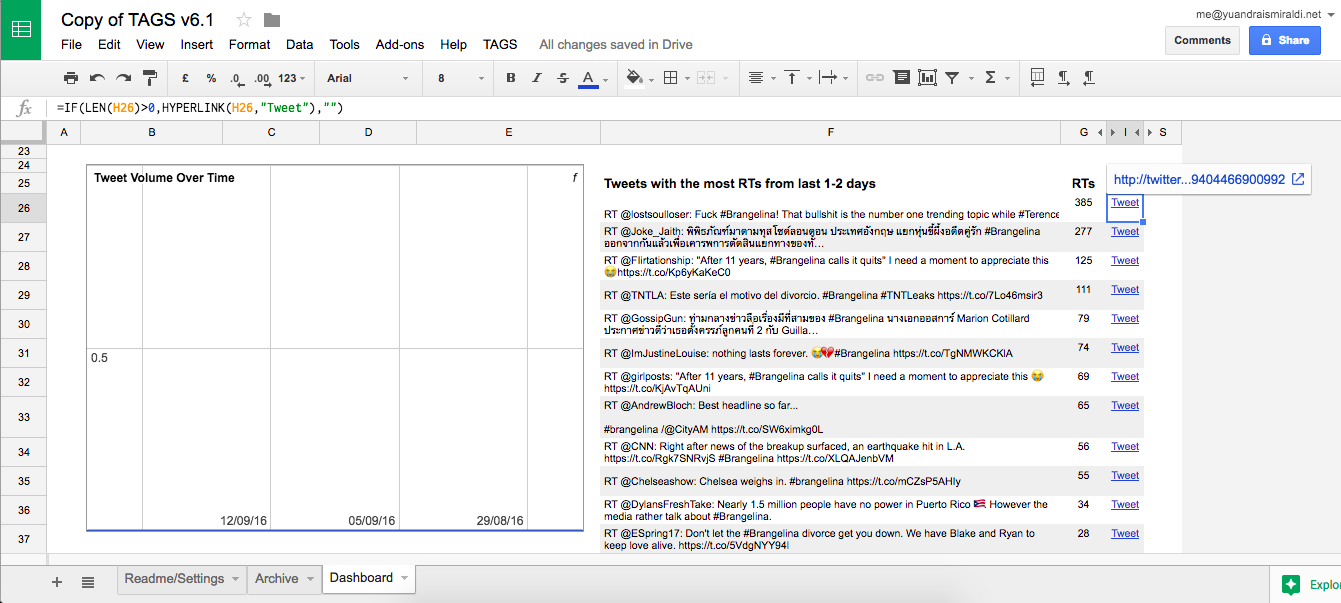This screenshot has width=1341, height=603.
Task: Set right-to-left text direction
Action: pyautogui.click(x=1089, y=77)
